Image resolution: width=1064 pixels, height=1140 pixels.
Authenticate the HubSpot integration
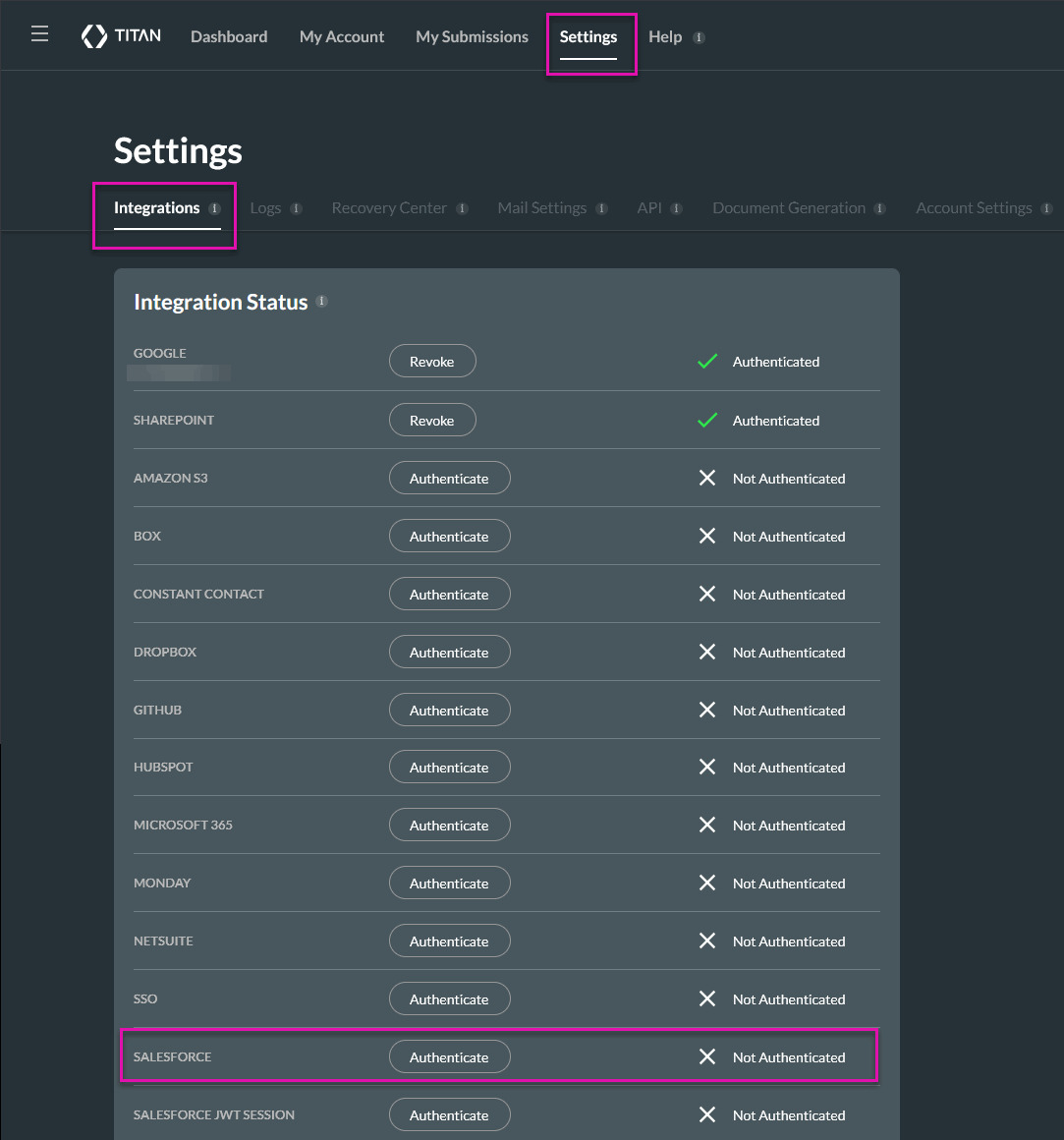[x=449, y=767]
